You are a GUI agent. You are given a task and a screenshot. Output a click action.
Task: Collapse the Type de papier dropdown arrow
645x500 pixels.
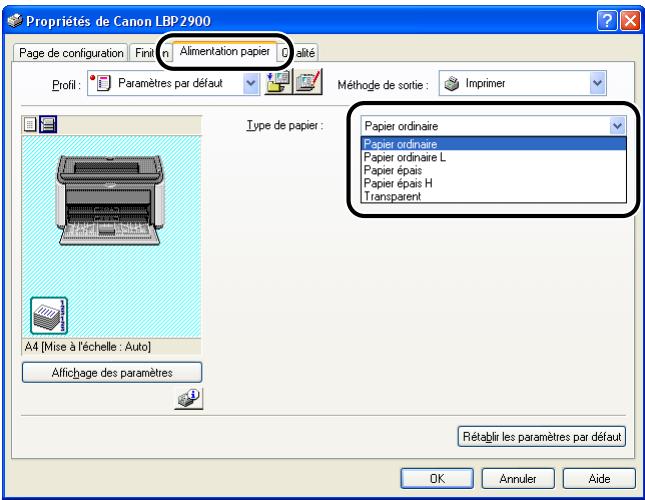pos(617,126)
